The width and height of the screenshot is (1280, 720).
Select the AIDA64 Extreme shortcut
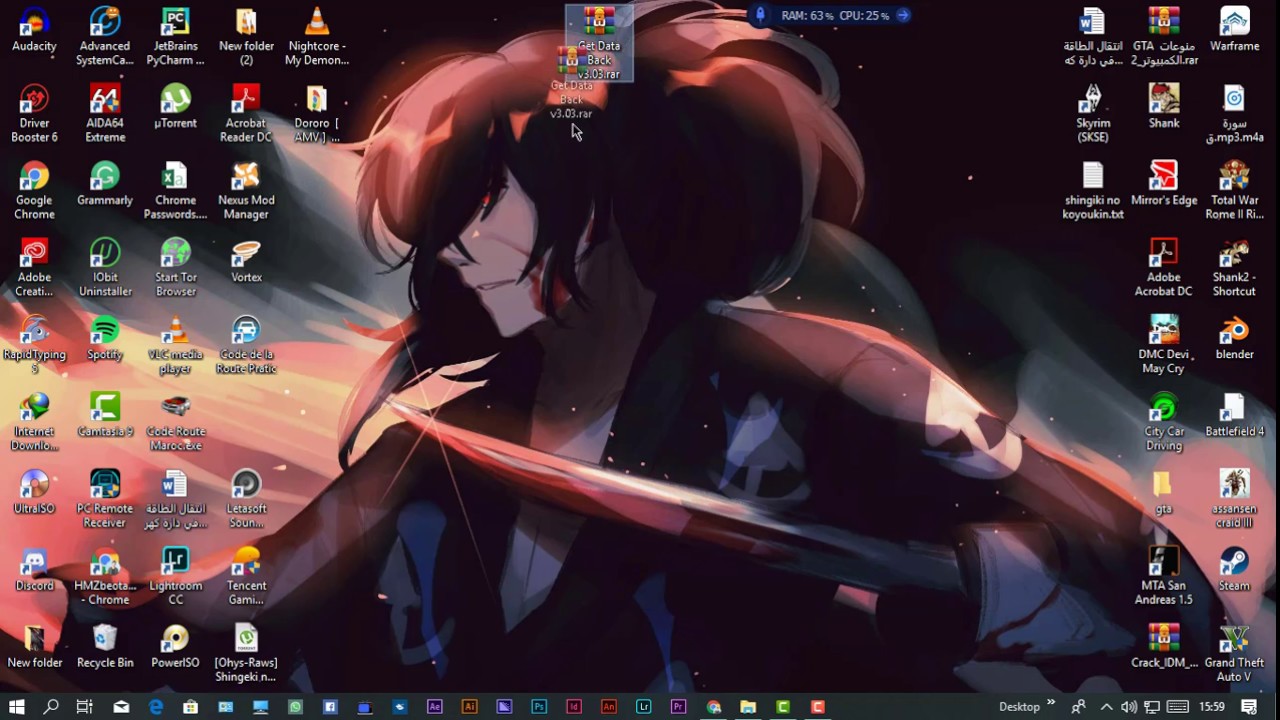(105, 114)
